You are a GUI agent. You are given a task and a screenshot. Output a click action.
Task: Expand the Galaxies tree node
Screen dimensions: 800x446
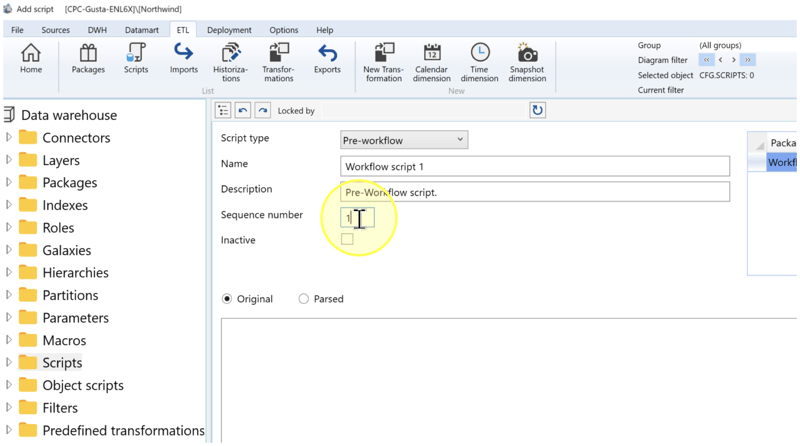pyautogui.click(x=9, y=250)
